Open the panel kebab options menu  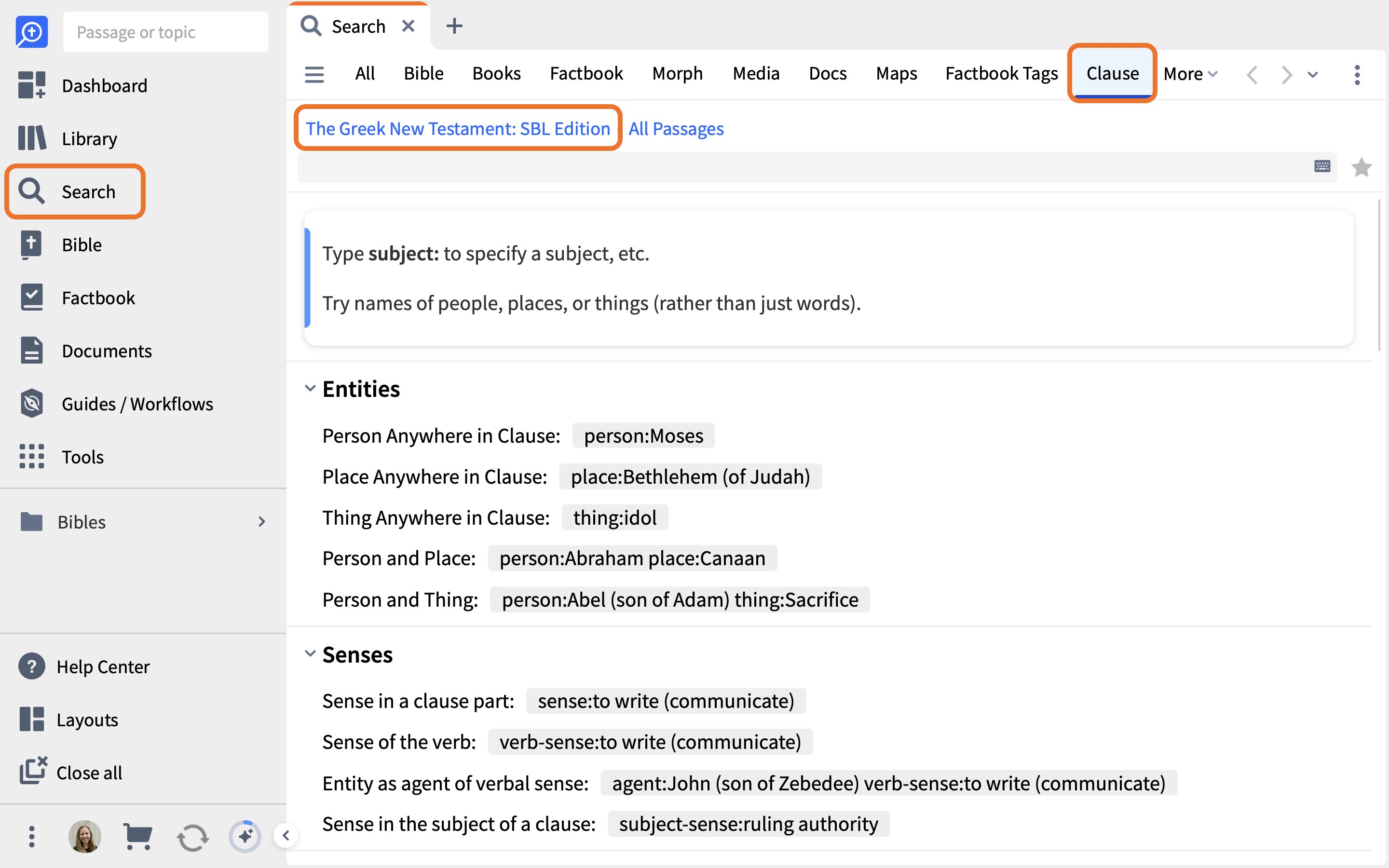[x=1357, y=75]
